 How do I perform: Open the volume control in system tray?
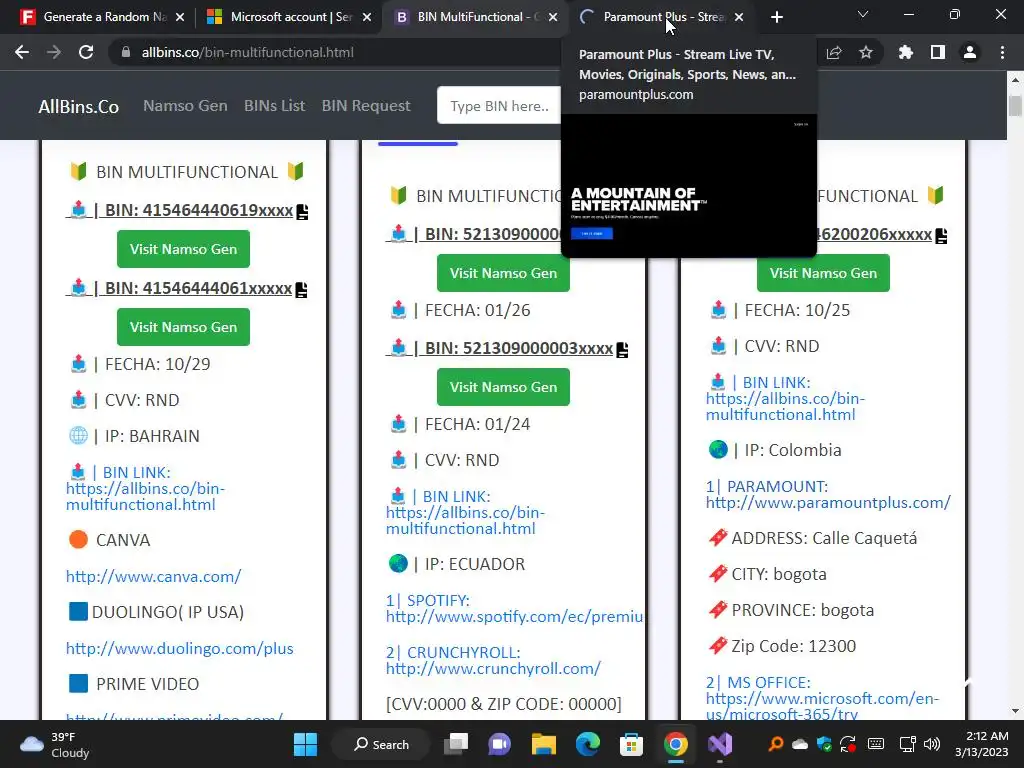coord(933,744)
